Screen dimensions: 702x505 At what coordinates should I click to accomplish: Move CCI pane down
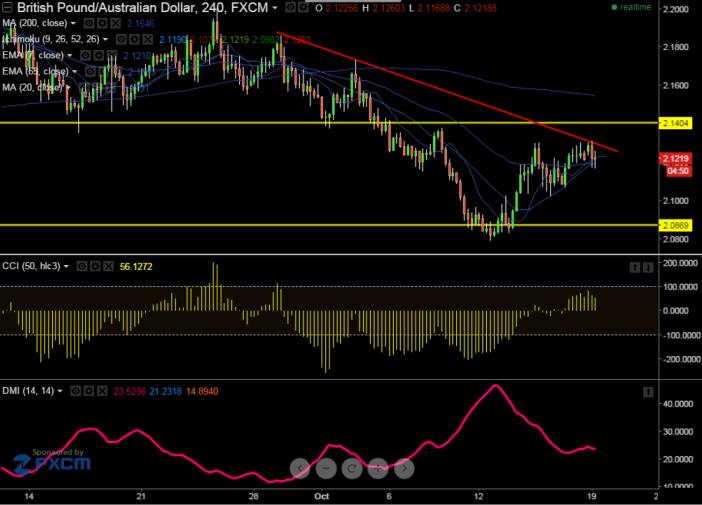coord(648,267)
